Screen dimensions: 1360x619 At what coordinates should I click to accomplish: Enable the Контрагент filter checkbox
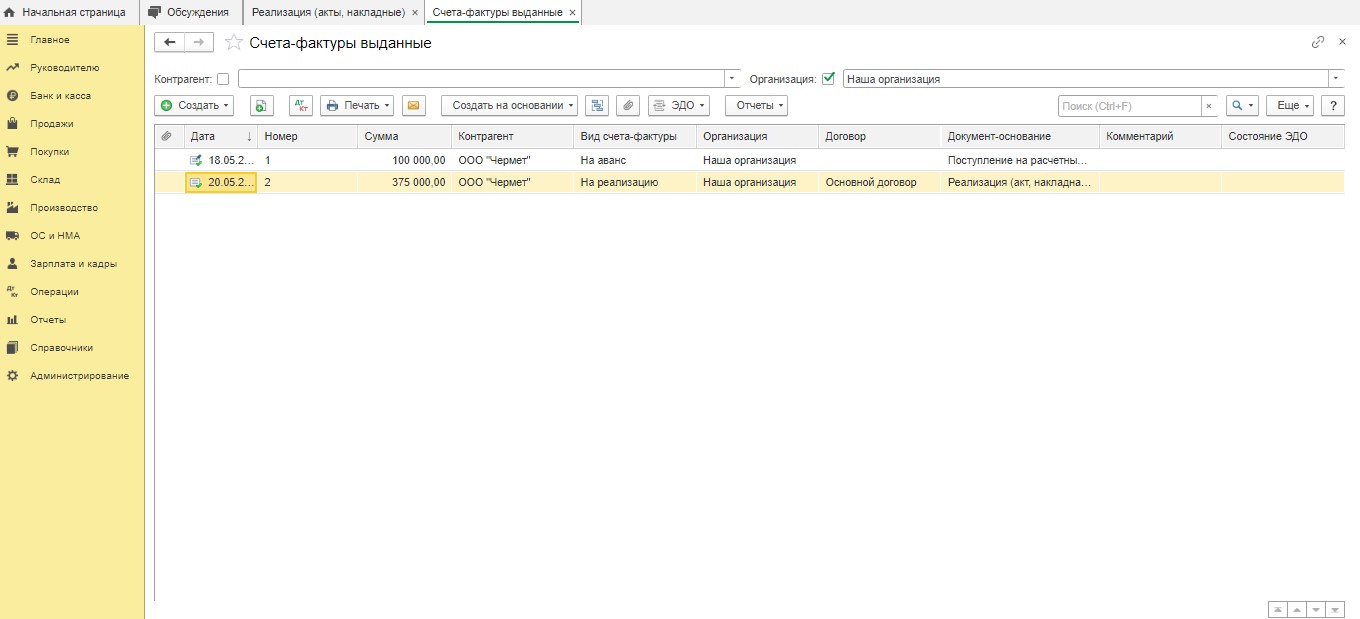point(223,79)
